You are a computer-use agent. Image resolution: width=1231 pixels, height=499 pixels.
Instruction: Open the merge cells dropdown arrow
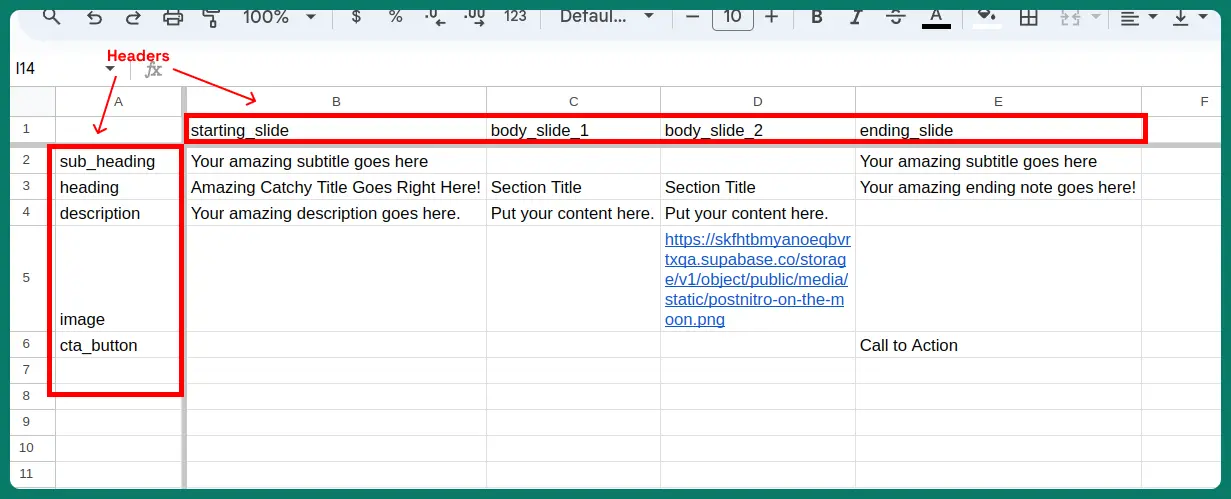(x=1095, y=17)
